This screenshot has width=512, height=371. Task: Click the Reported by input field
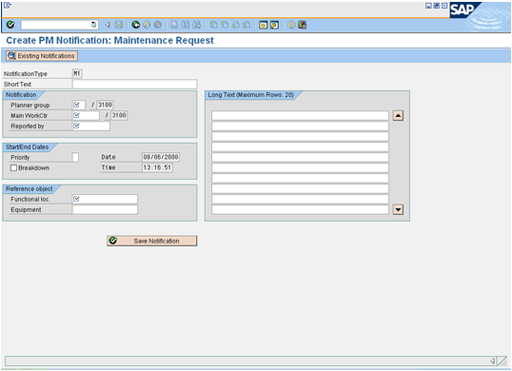coord(91,126)
